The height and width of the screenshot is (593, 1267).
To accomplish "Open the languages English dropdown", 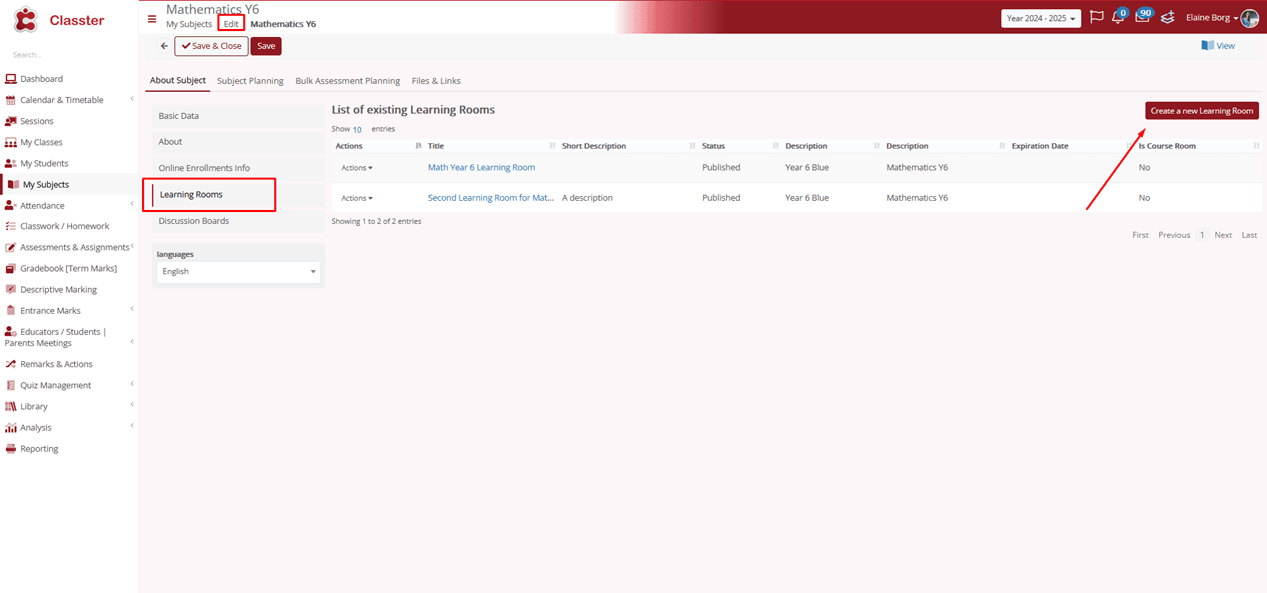I will tap(239, 271).
